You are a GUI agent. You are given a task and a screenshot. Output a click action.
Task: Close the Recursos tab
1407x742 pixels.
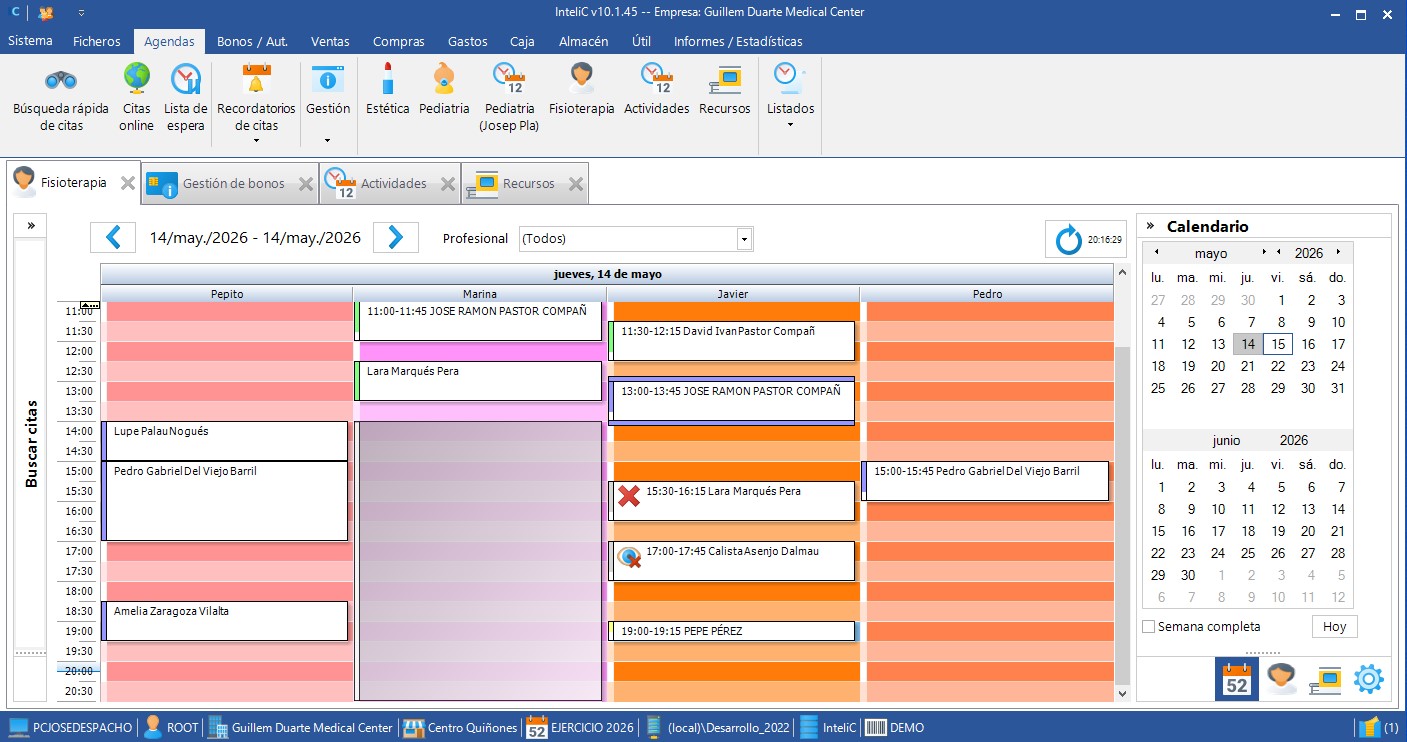tap(576, 184)
